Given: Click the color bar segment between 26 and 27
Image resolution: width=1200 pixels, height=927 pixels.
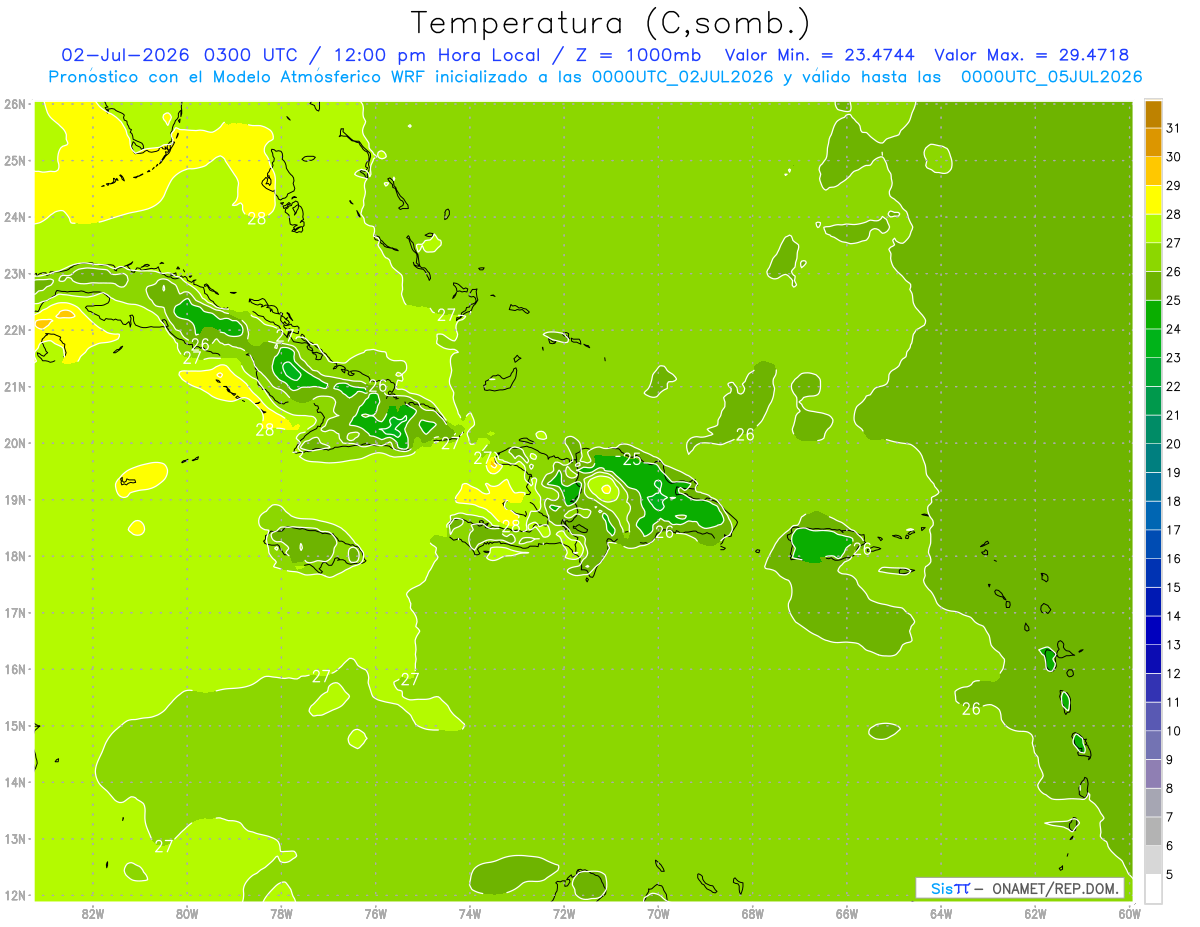Looking at the screenshot, I should click(x=1153, y=257).
